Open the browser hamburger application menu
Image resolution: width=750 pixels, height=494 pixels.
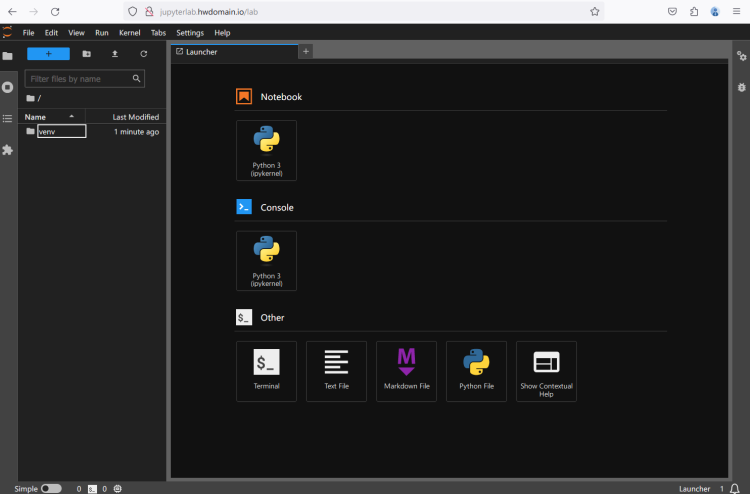tap(737, 11)
